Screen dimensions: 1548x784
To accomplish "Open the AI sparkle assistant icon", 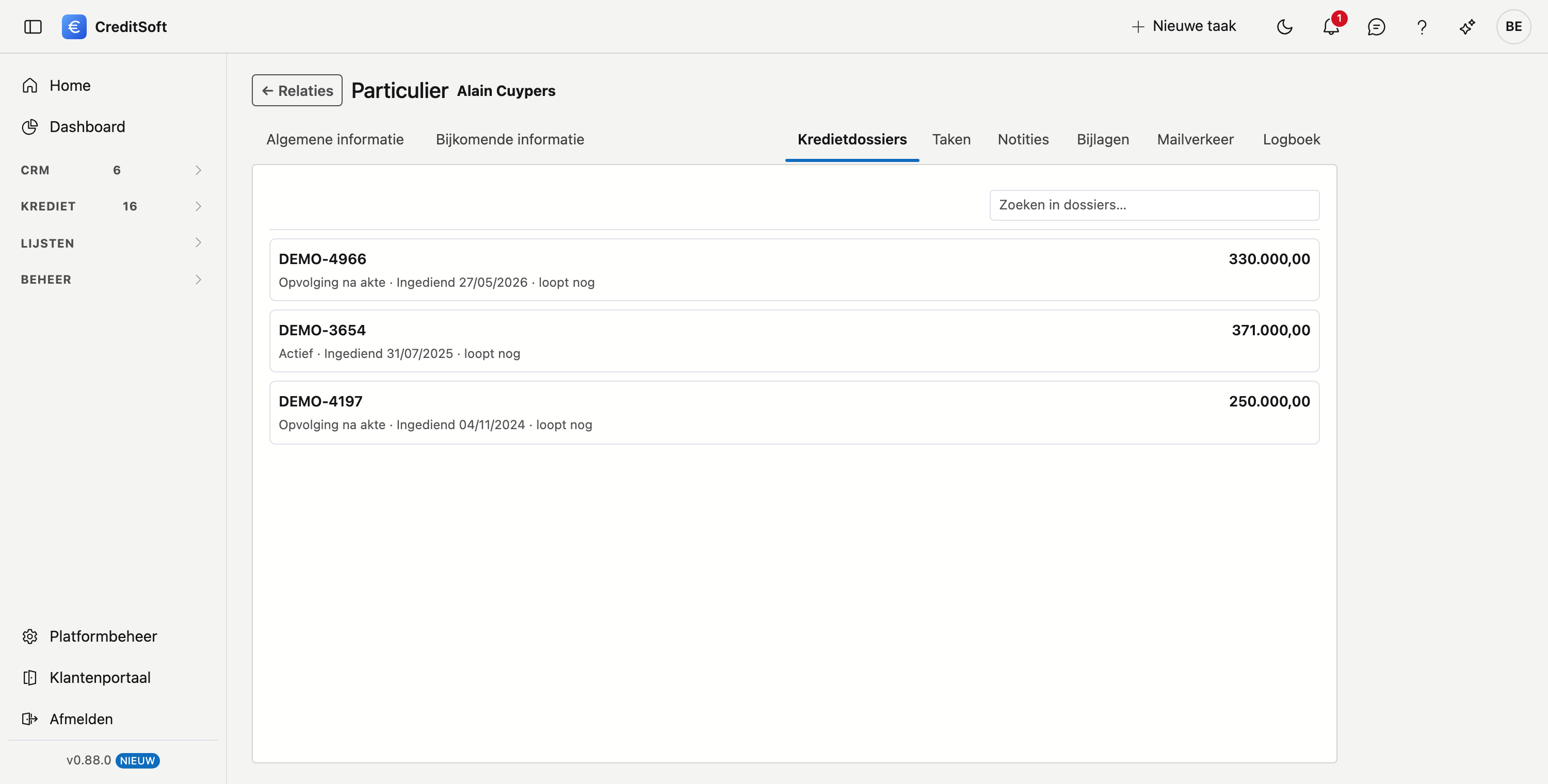I will coord(1467,26).
